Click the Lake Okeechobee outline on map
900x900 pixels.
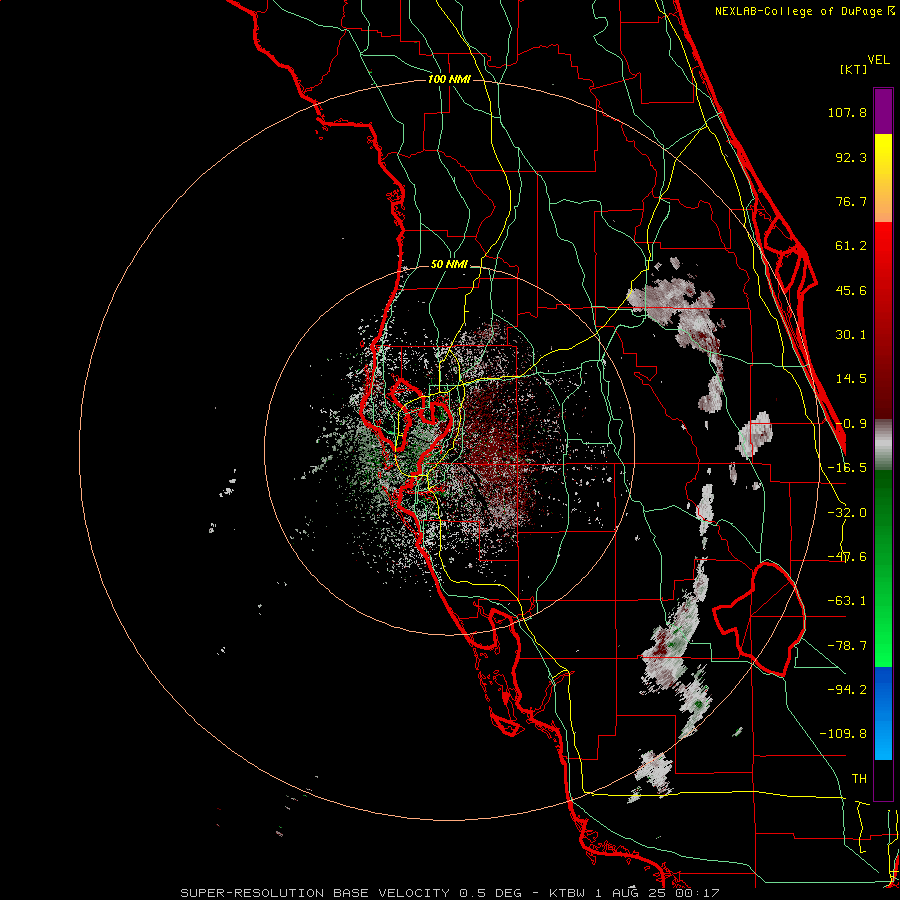[759, 619]
